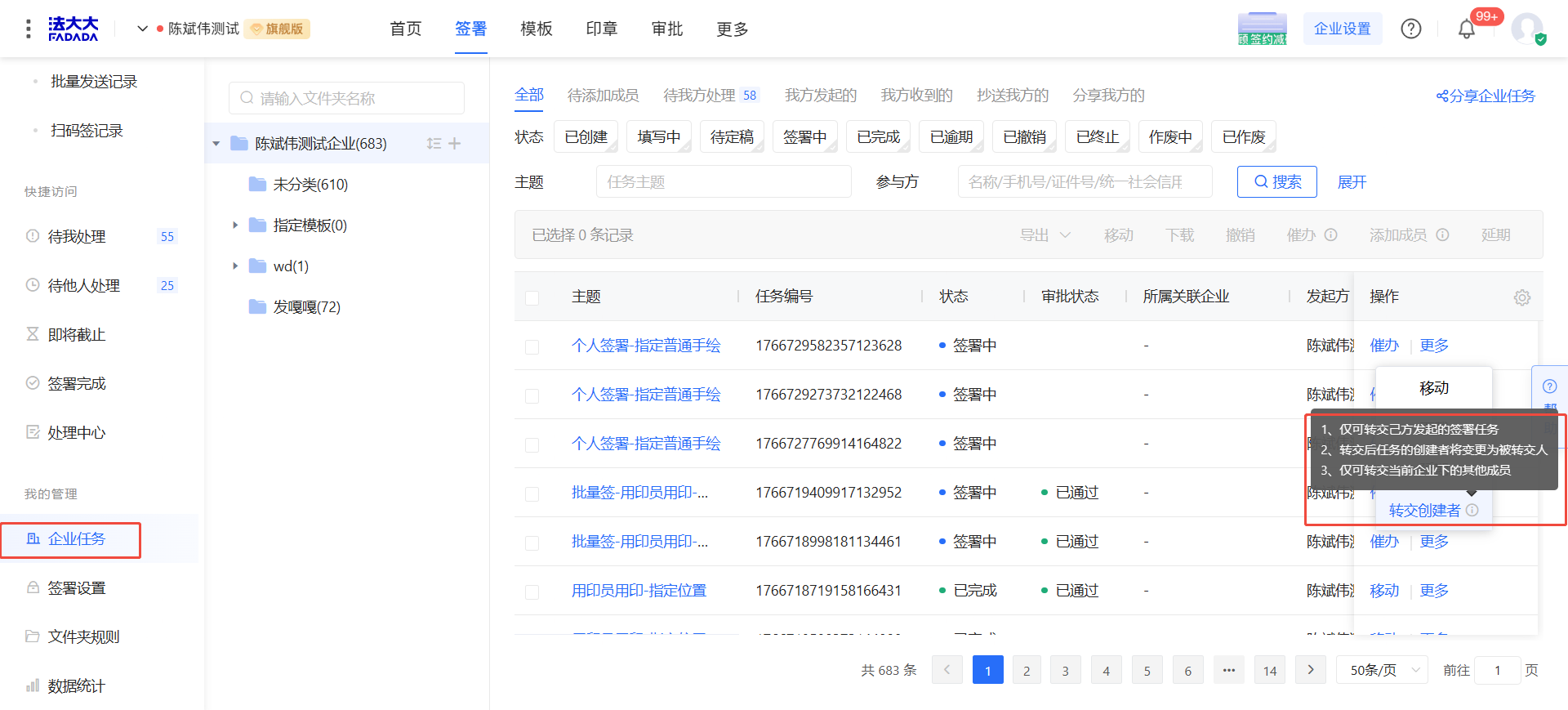The height and width of the screenshot is (710, 1568).
Task: Click the user avatar icon
Action: pos(1526,29)
